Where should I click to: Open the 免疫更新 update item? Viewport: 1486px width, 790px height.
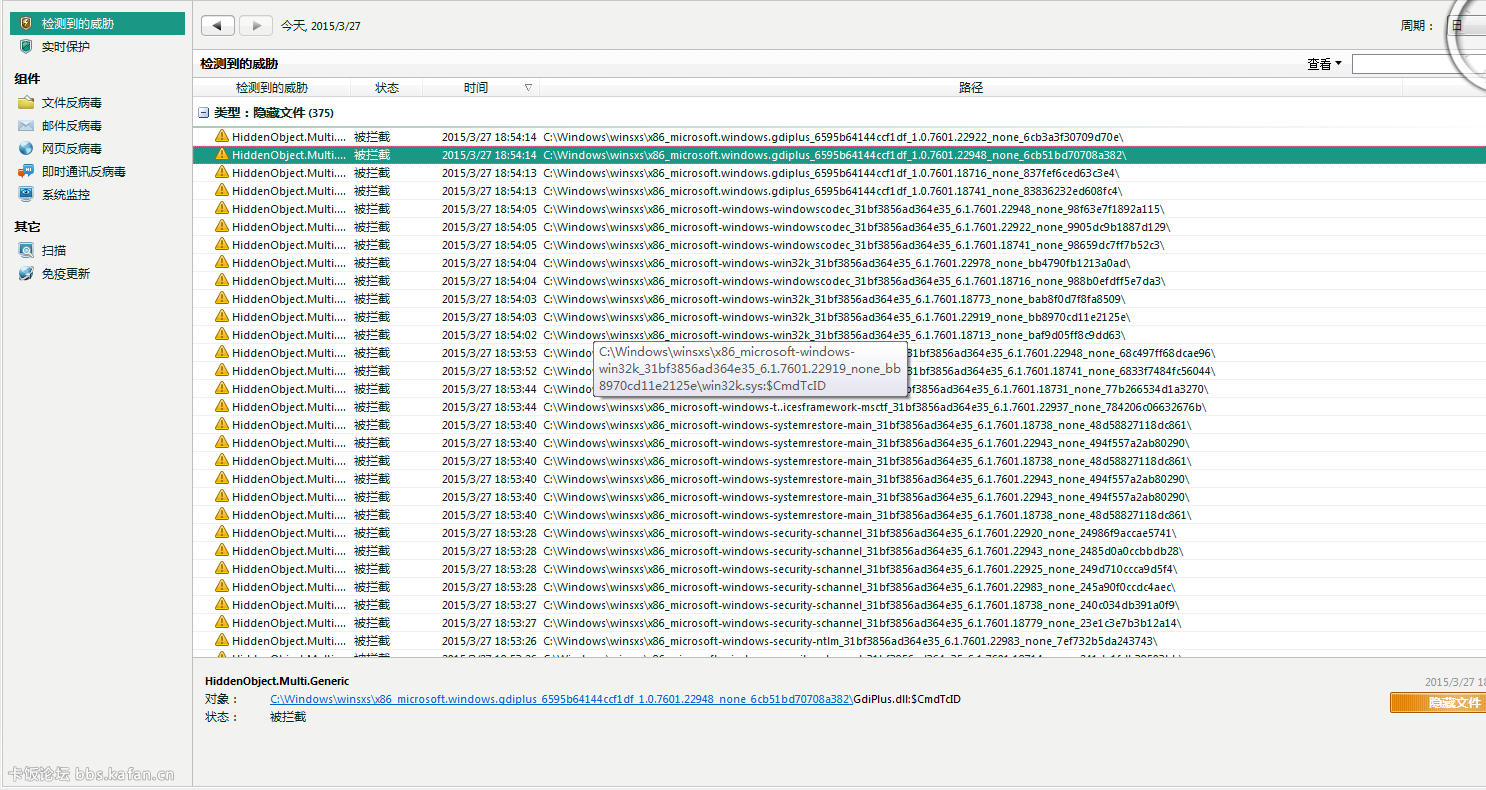coord(65,274)
